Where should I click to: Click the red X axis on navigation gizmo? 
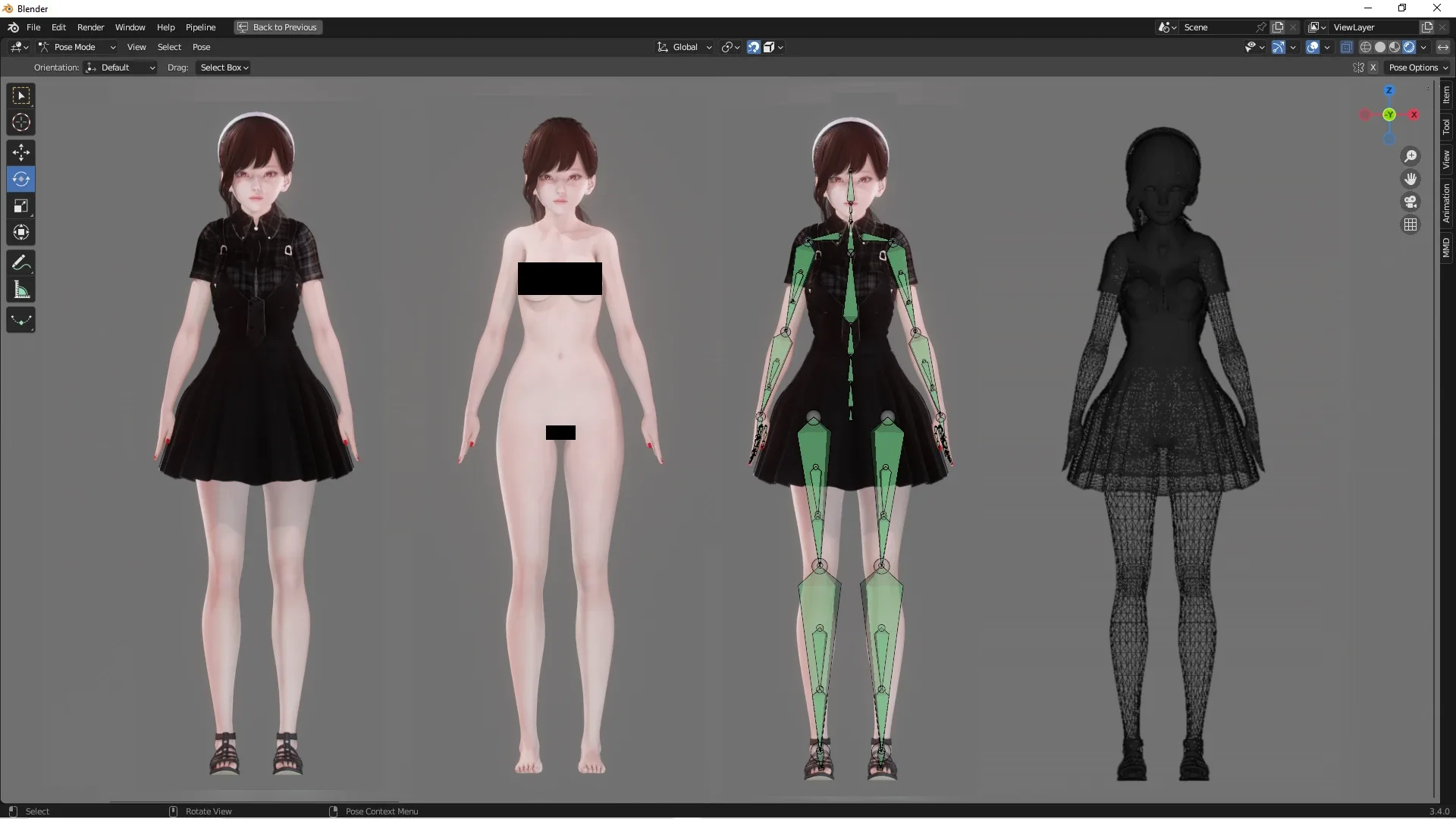tap(1414, 115)
